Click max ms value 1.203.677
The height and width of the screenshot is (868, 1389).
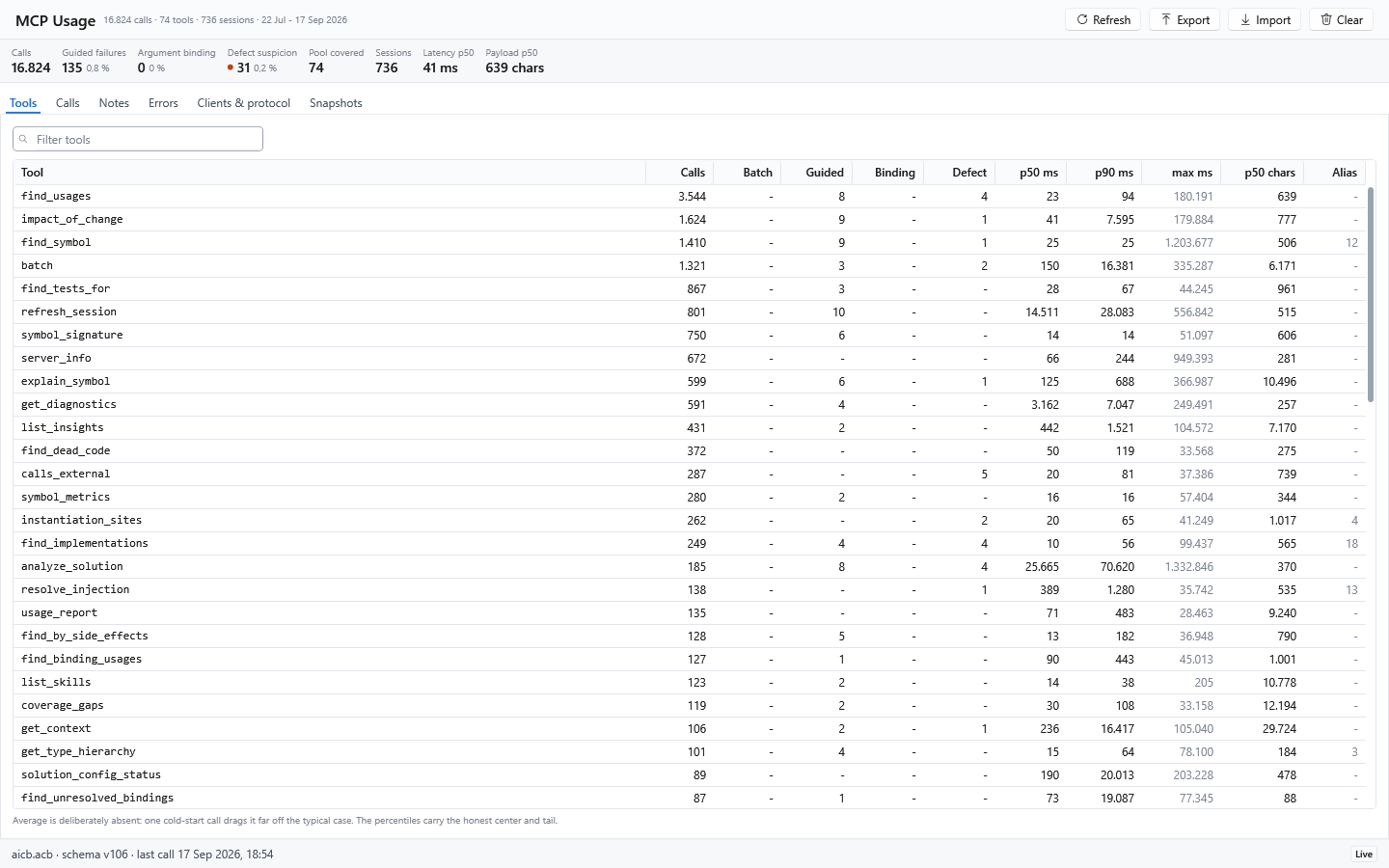click(x=1188, y=242)
